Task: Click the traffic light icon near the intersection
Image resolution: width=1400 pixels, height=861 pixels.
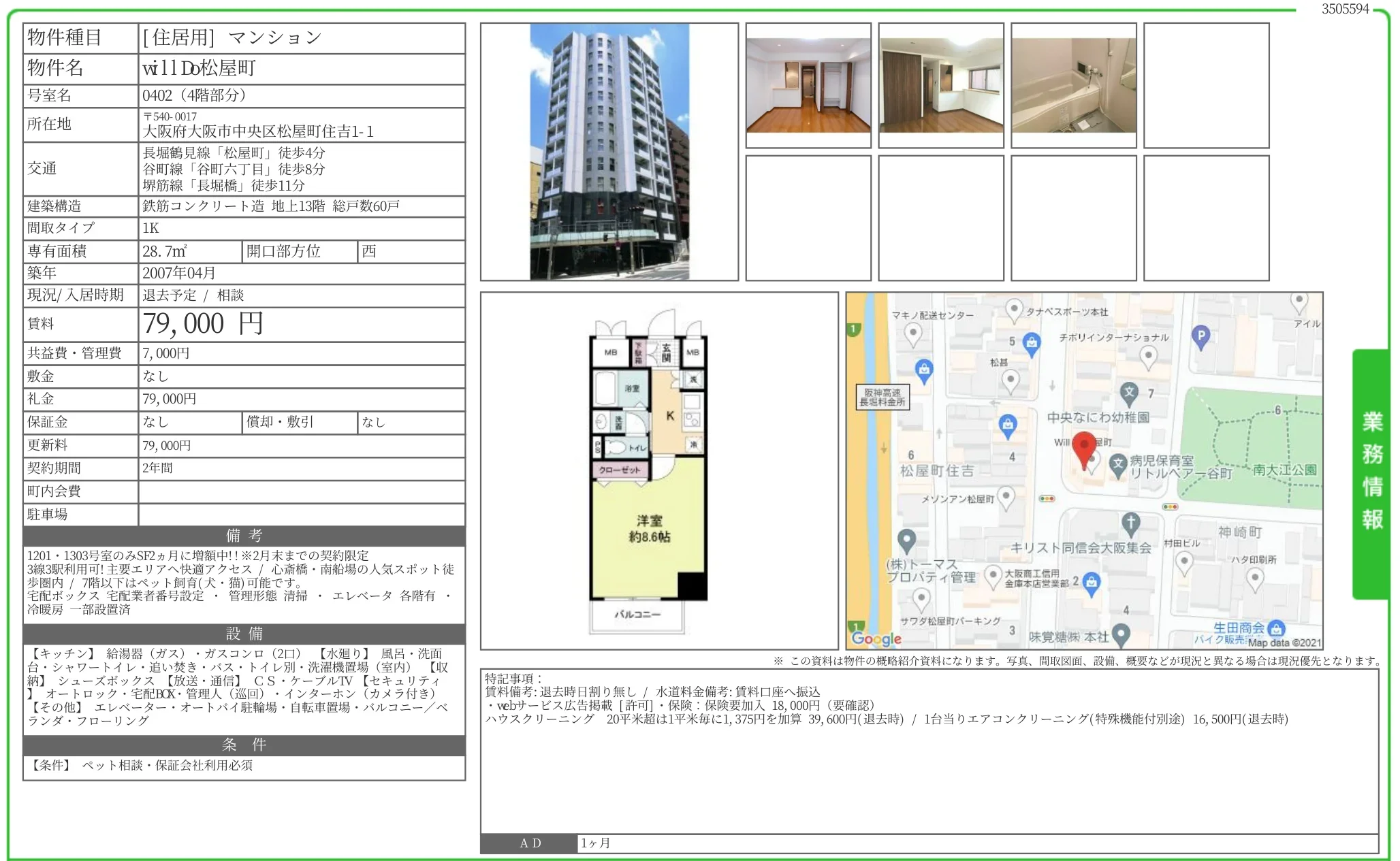Action: [x=1047, y=499]
